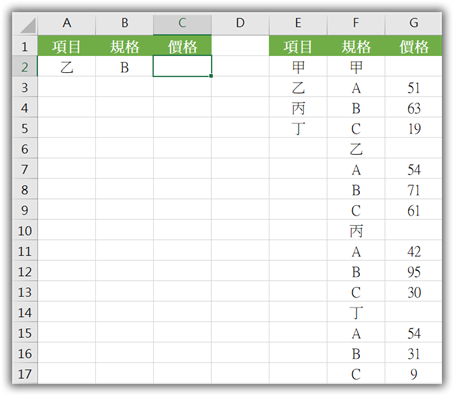Click cell E2 containing 甲
The height and width of the screenshot is (396, 454).
(298, 66)
